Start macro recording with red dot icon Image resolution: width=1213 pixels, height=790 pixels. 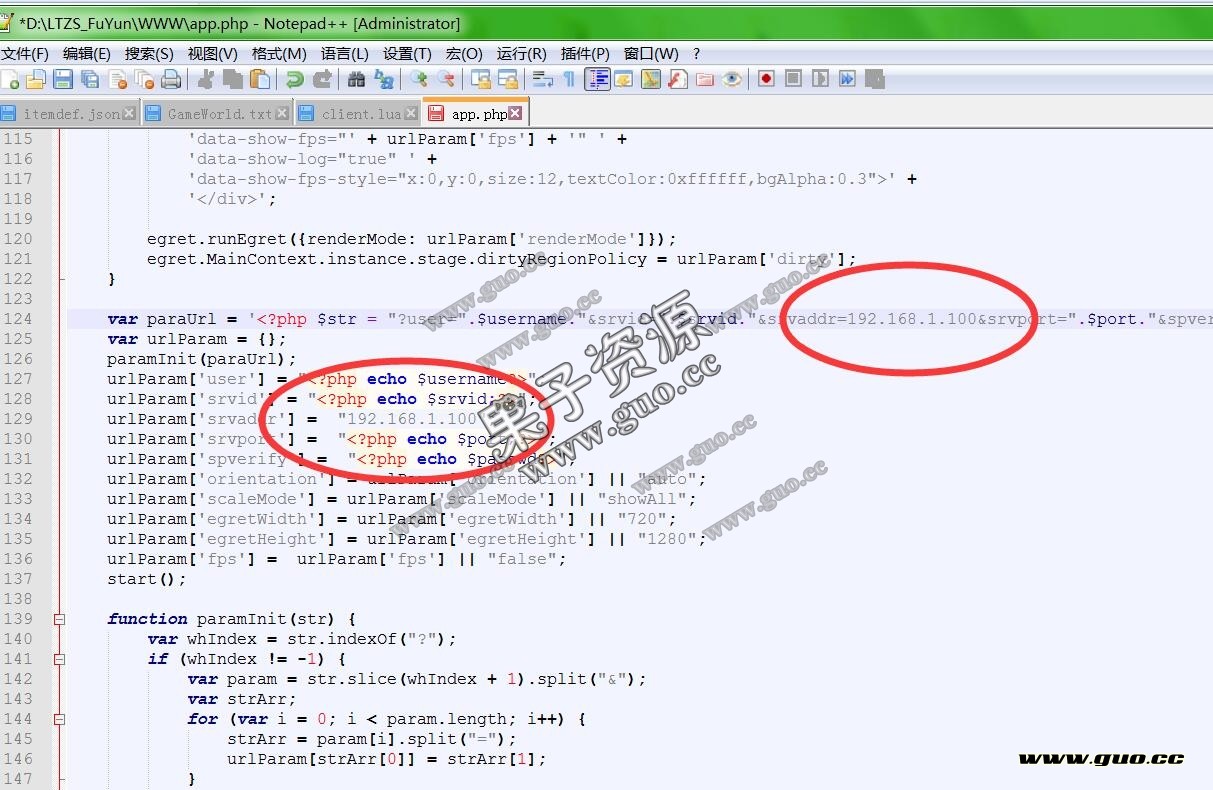766,79
